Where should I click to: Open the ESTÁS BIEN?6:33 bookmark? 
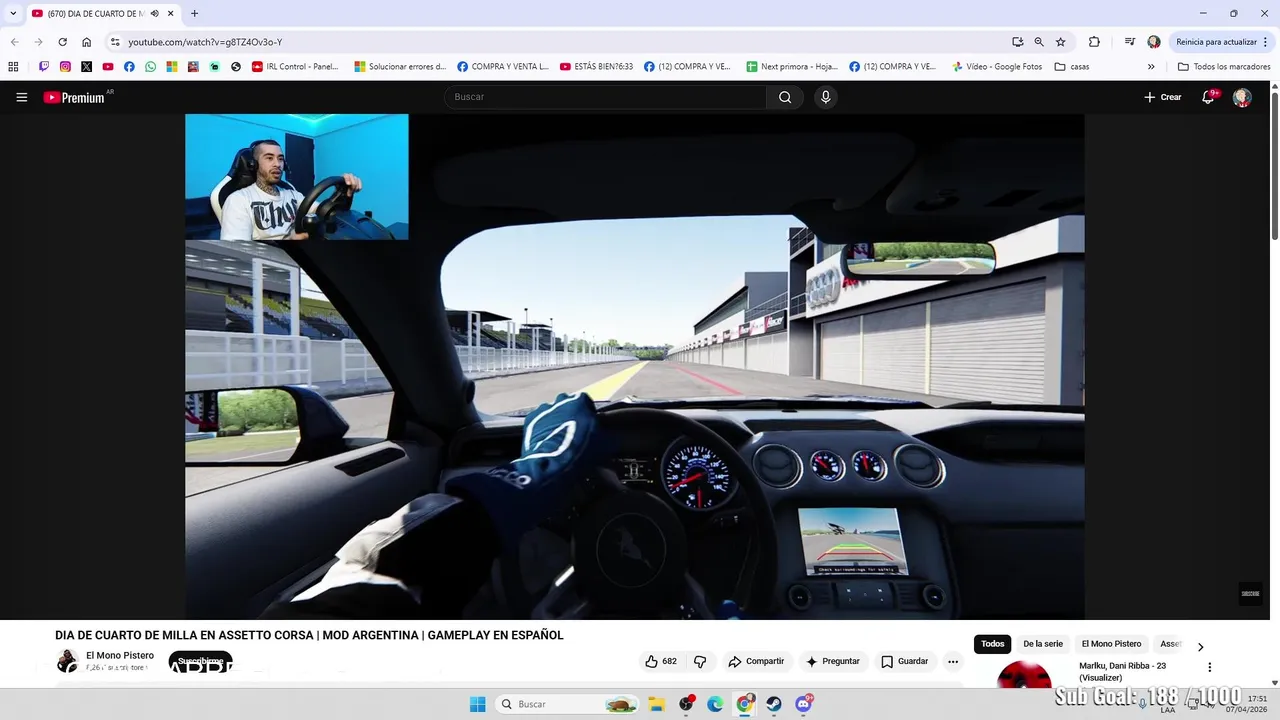coord(596,67)
